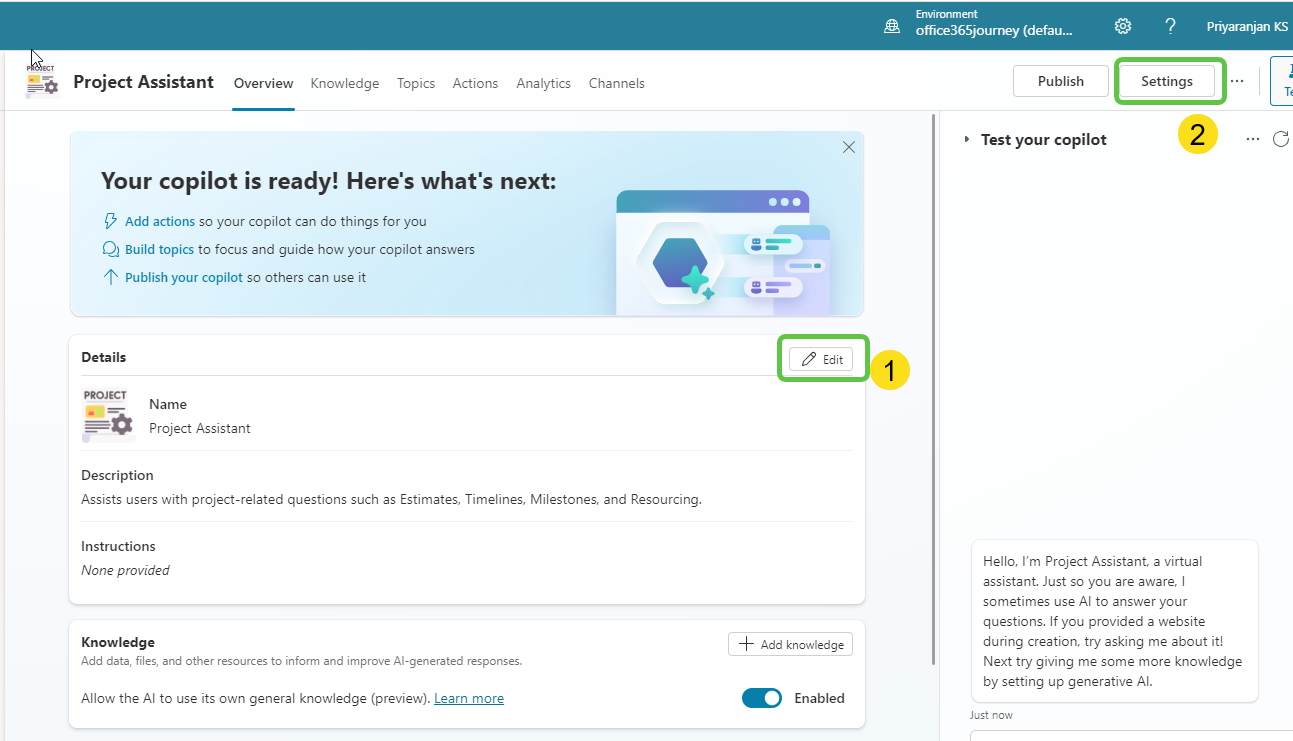
Task: Click the Publish button
Action: click(1060, 81)
